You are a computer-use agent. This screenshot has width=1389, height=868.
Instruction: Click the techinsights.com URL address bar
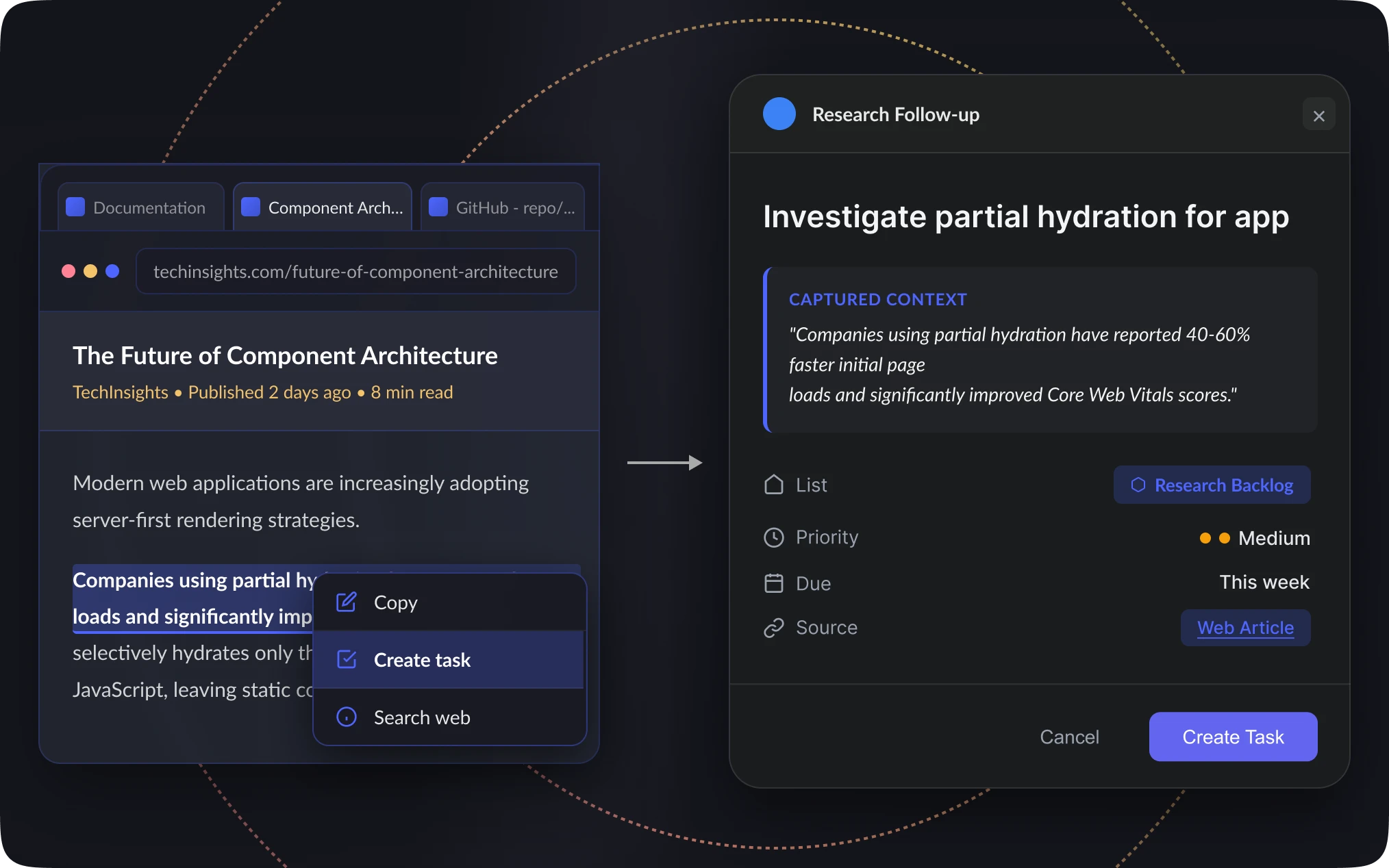[355, 272]
